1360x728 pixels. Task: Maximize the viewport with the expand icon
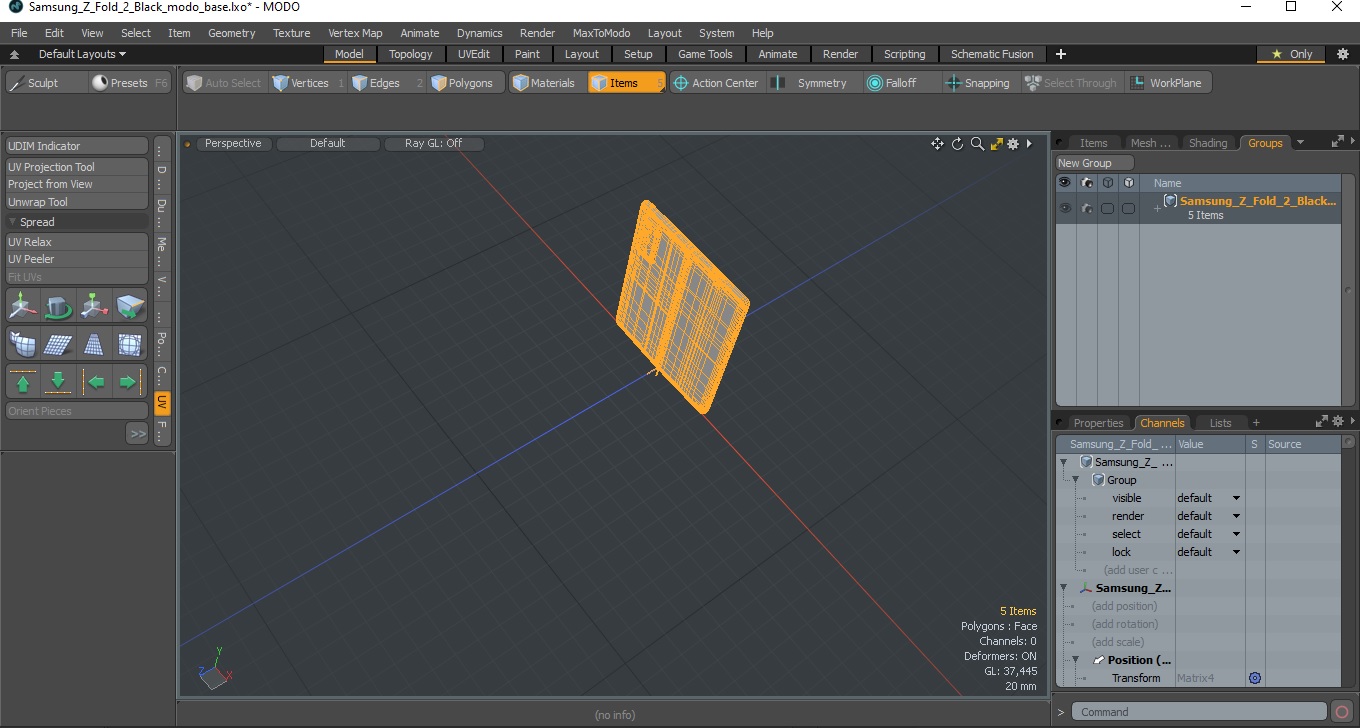tap(996, 144)
